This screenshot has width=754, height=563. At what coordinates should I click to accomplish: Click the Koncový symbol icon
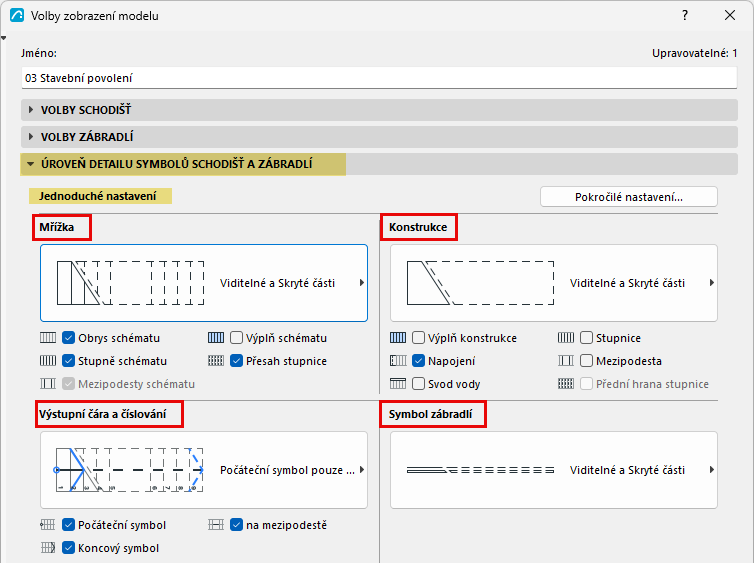[x=48, y=548]
